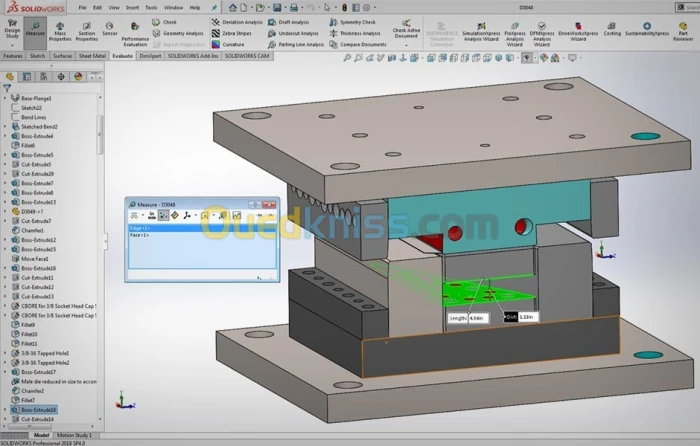Screen dimensions: 700x446
Task: Expand the 3/8-16 Tapped Hole1 feature
Action: 5,353
